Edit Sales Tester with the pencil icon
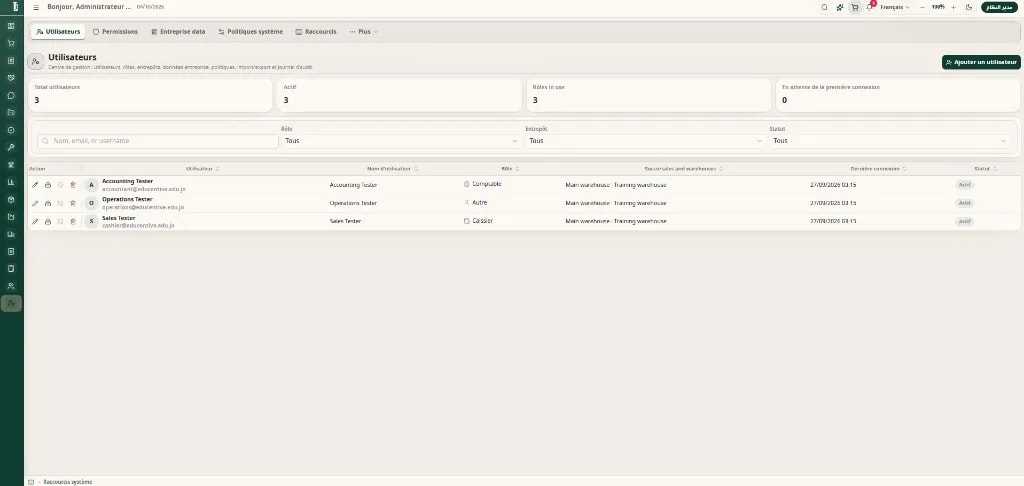 click(35, 221)
